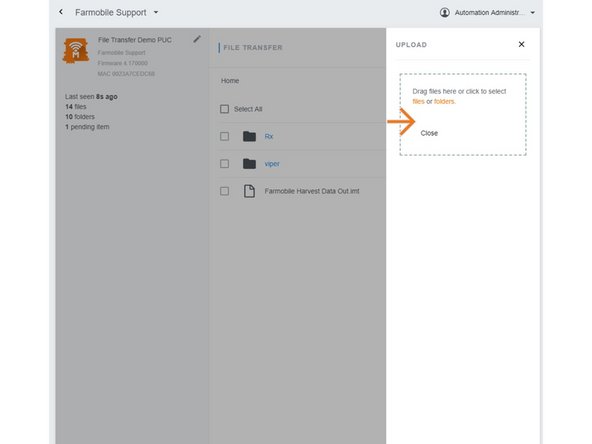The width and height of the screenshot is (592, 444).
Task: Click the Automation Administrator user name
Action: pos(489,13)
